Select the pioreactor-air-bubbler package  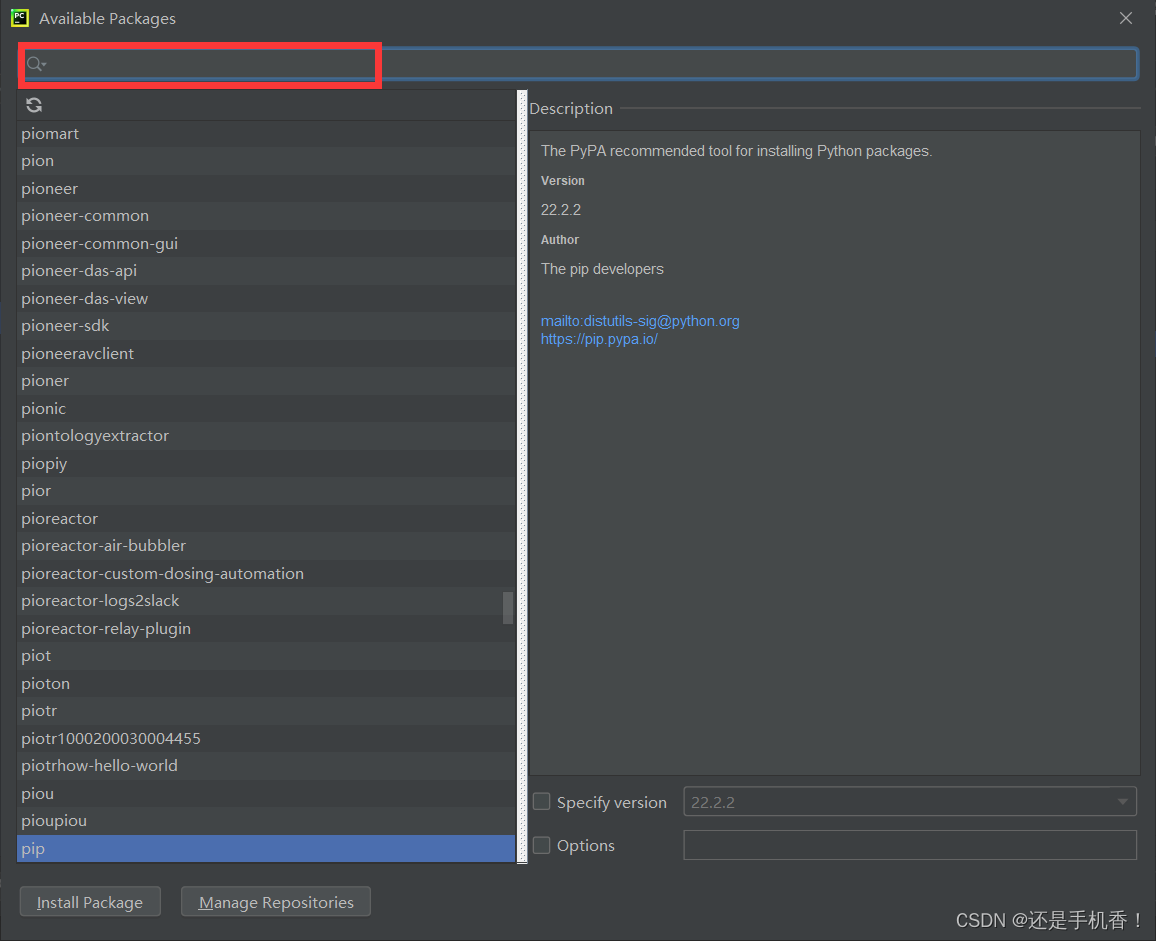[266, 546]
